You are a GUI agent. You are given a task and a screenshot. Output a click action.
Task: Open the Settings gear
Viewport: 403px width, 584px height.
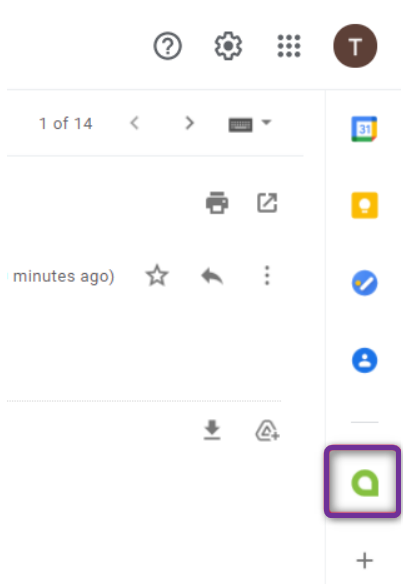[x=228, y=46]
